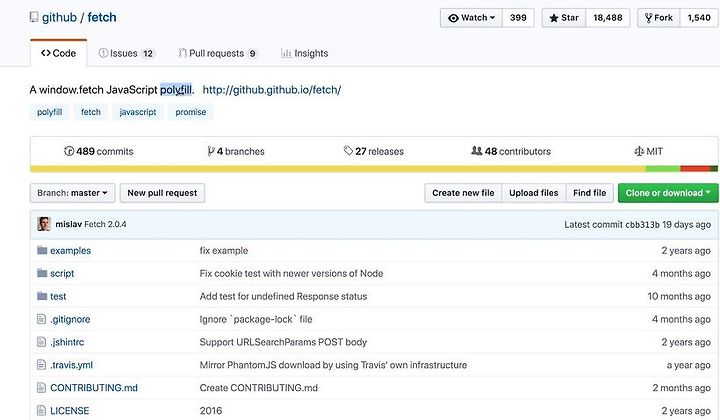Open the script folder
The height and width of the screenshot is (420, 720).
pyautogui.click(x=62, y=274)
